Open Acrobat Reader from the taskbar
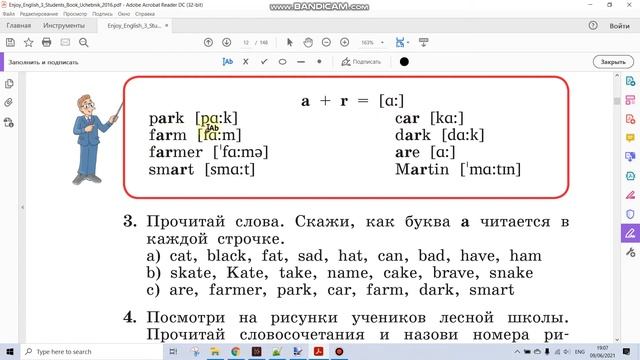The width and height of the screenshot is (640, 360). tap(318, 351)
